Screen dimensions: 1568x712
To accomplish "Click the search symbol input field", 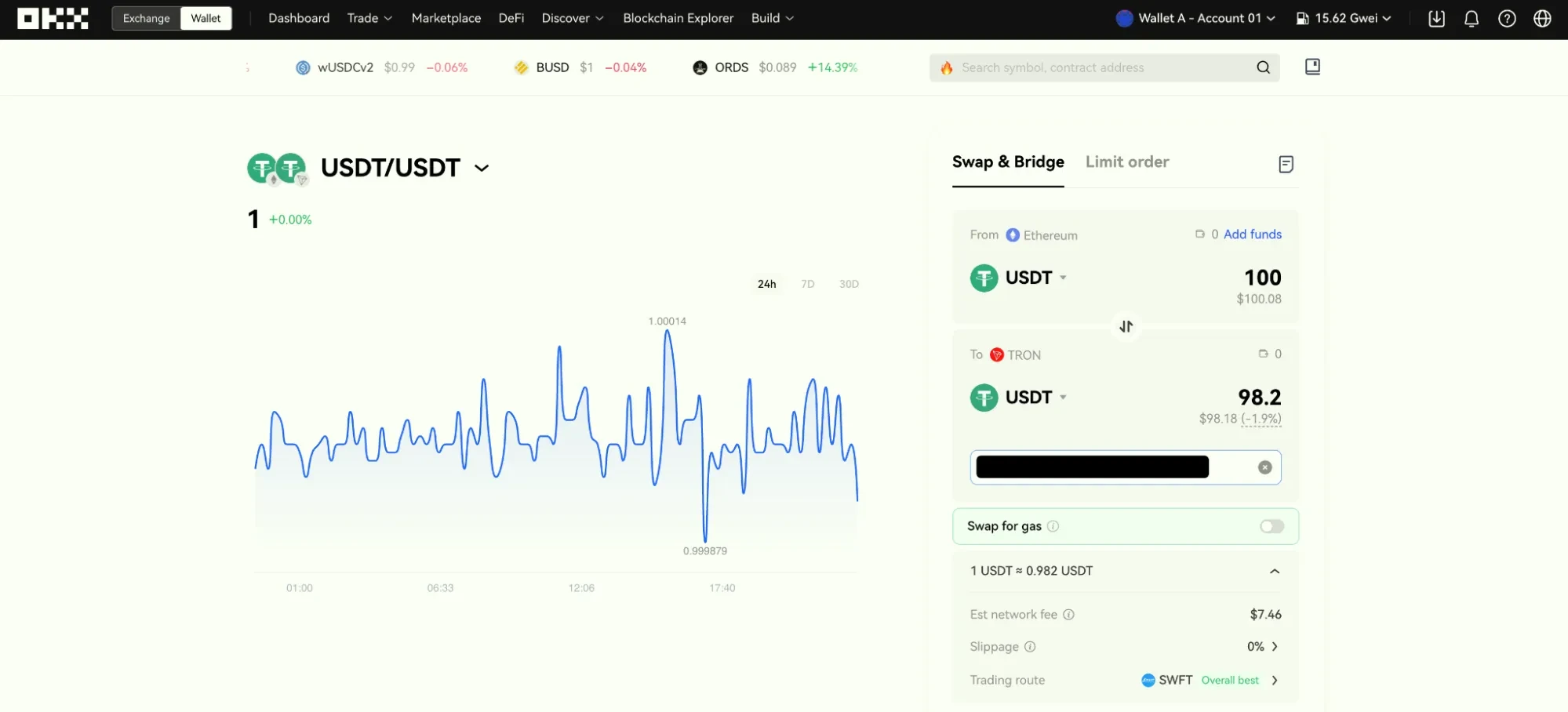I will point(1104,67).
